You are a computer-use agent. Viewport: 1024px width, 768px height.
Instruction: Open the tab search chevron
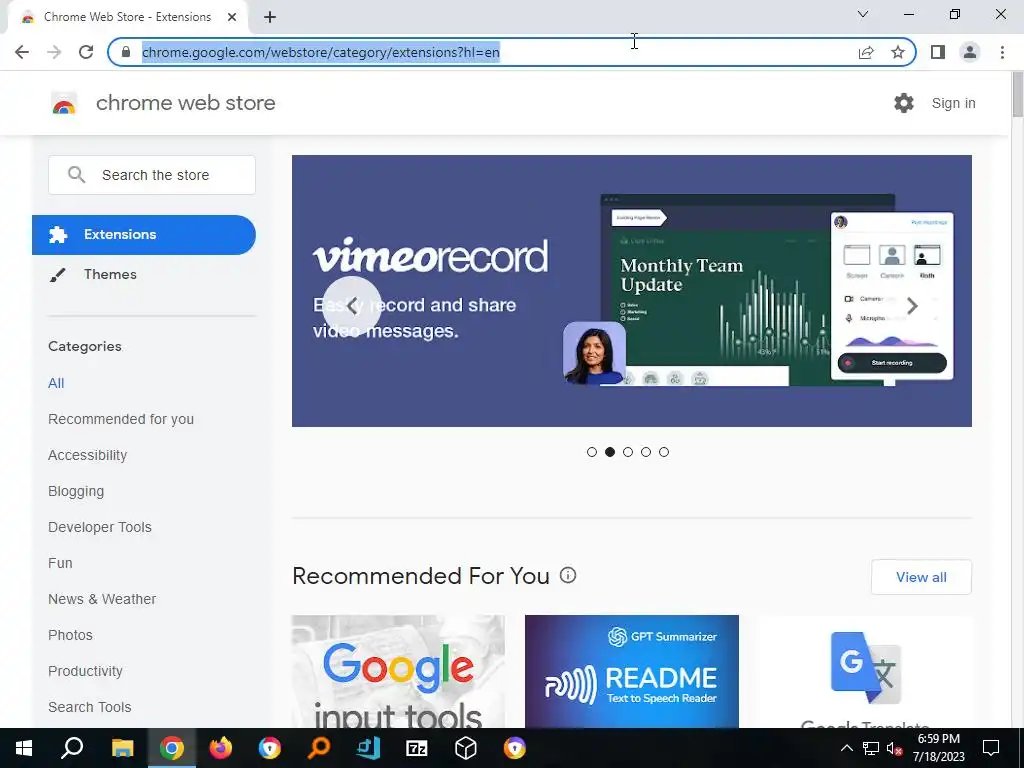863,14
